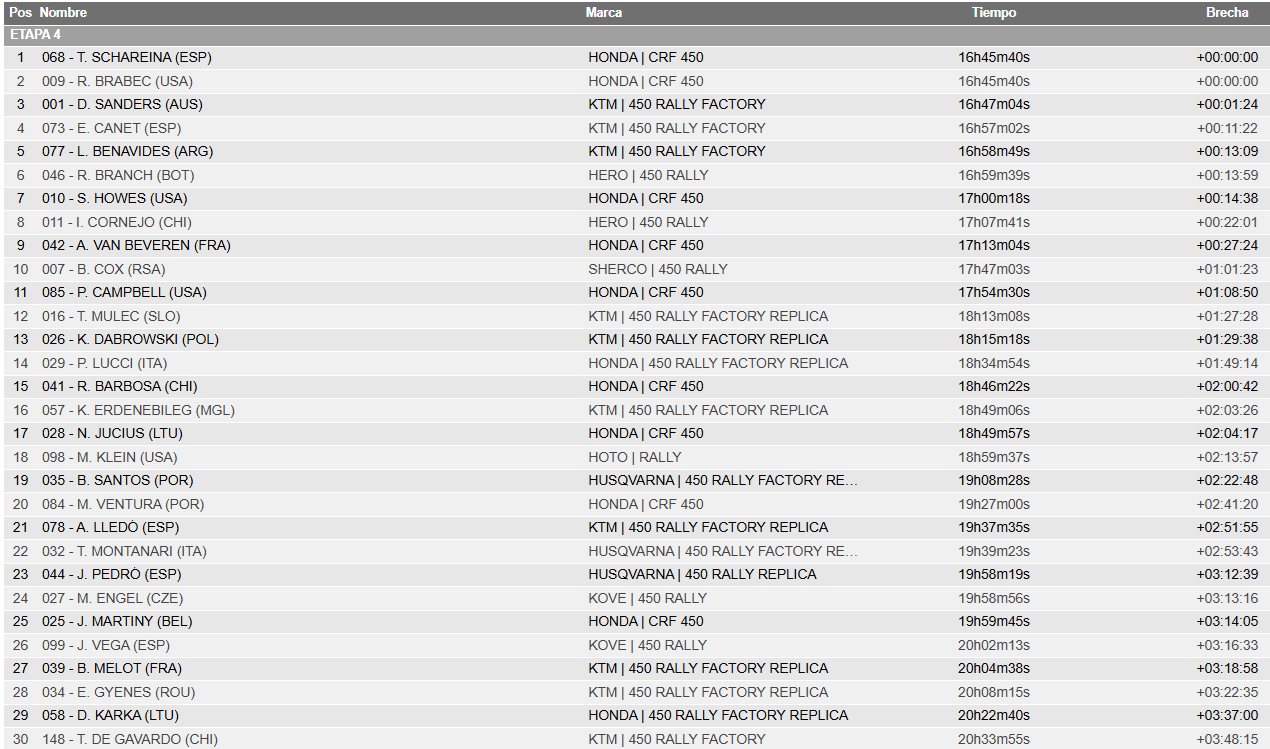Select rider 148 - T. DE GAVARDO (CHI)
Image resolution: width=1270 pixels, height=749 pixels.
point(129,739)
